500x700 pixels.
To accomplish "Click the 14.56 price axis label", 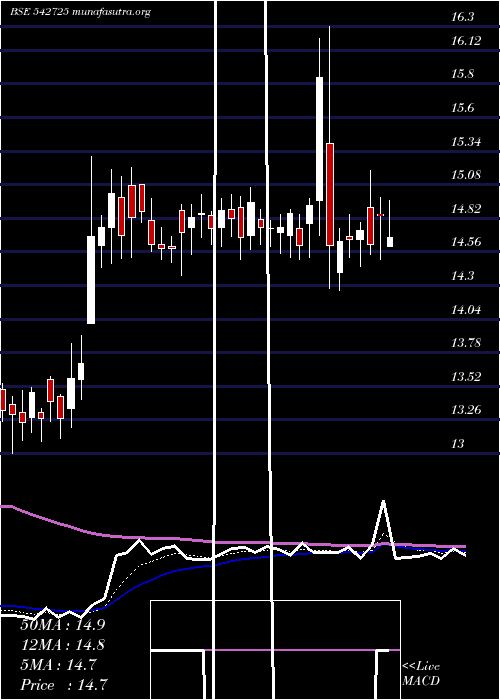I will pos(466,242).
